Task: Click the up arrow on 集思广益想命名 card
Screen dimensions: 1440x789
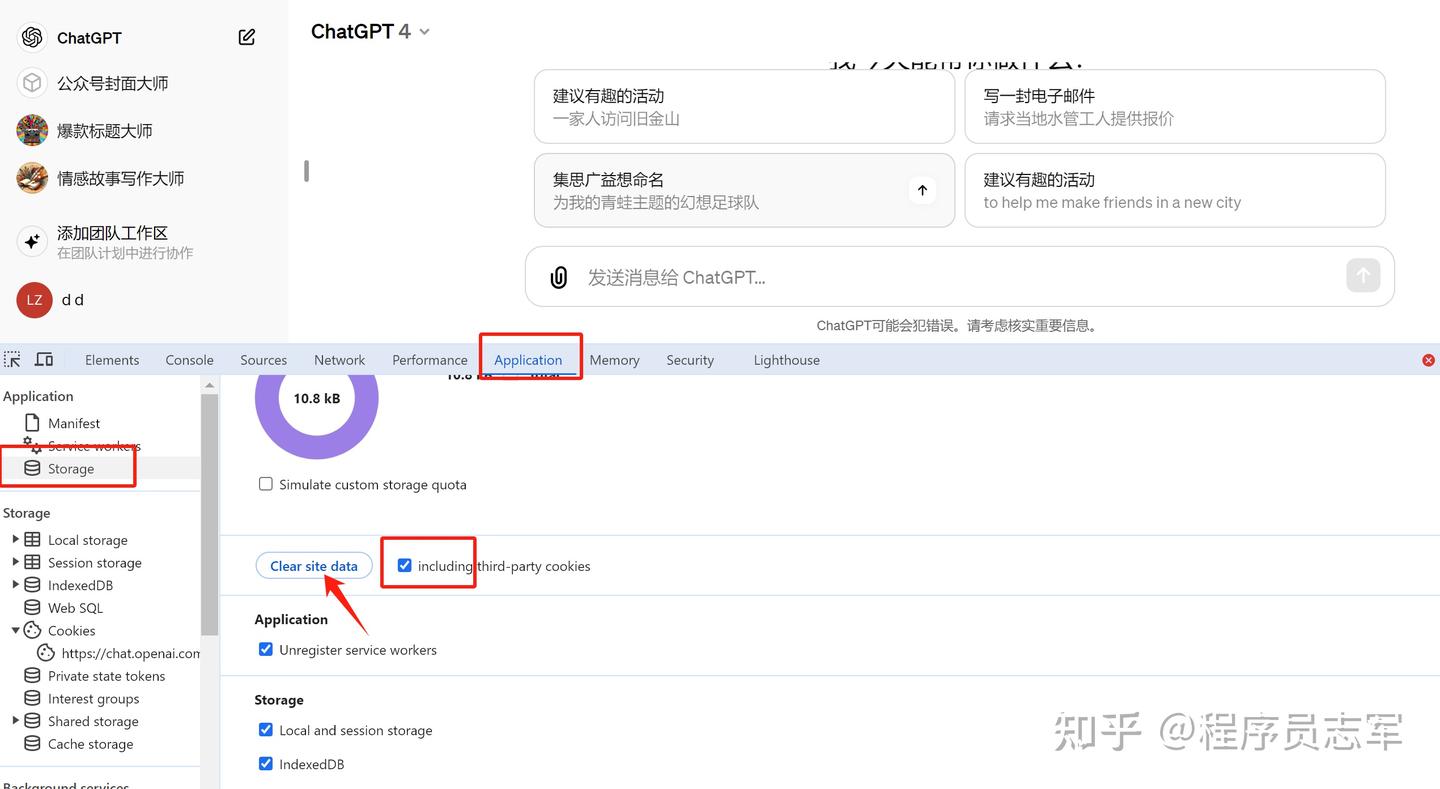Action: (922, 190)
